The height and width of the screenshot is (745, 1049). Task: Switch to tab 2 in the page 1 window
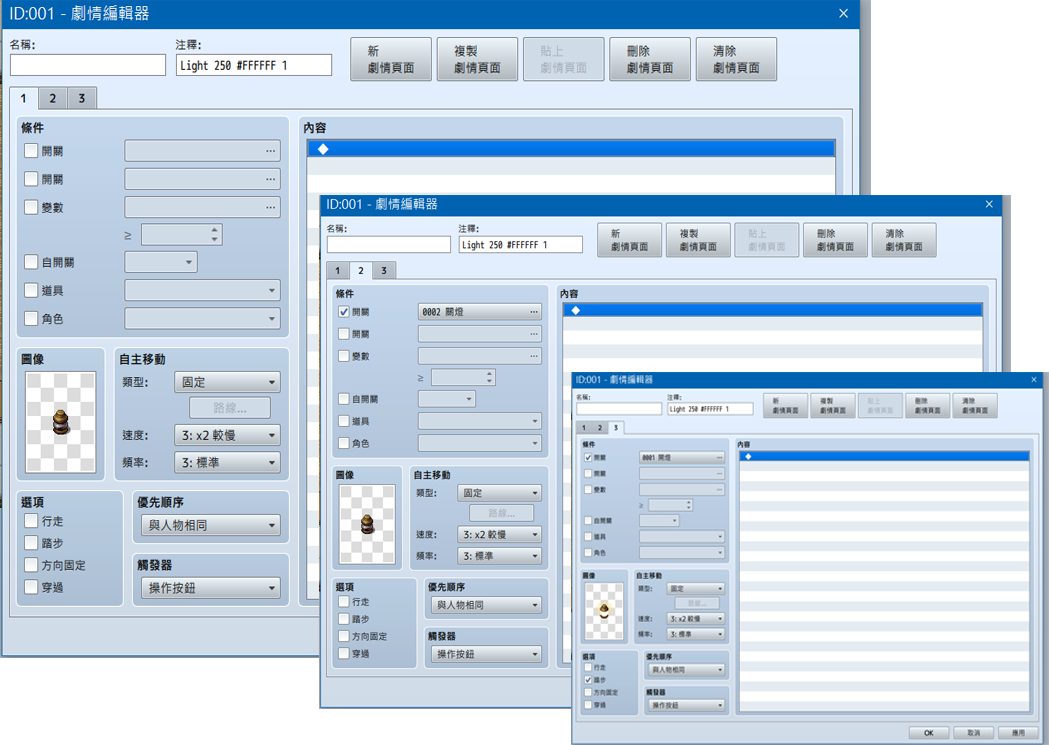pos(52,98)
